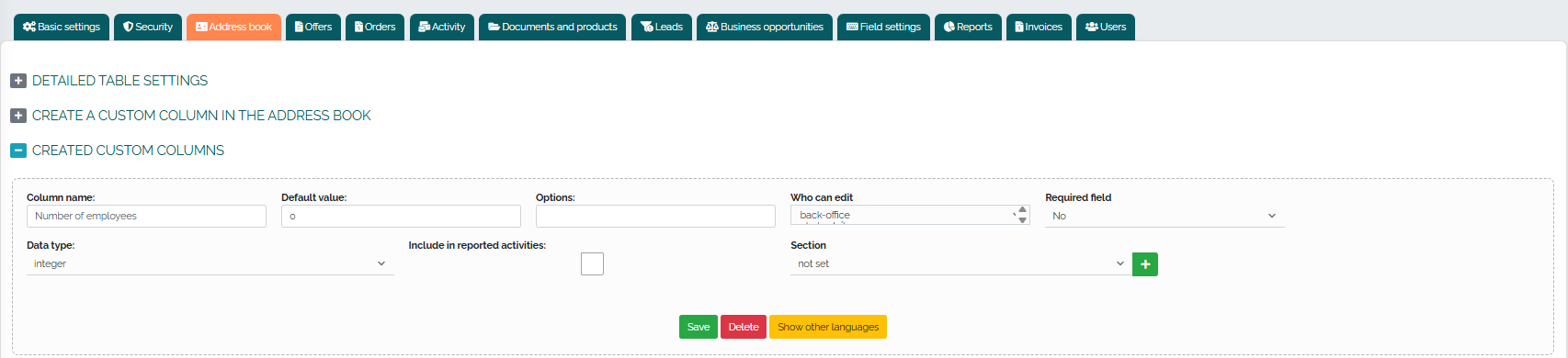Open the Reports tab with pie chart icon
The image size is (1568, 358).
pyautogui.click(x=968, y=27)
